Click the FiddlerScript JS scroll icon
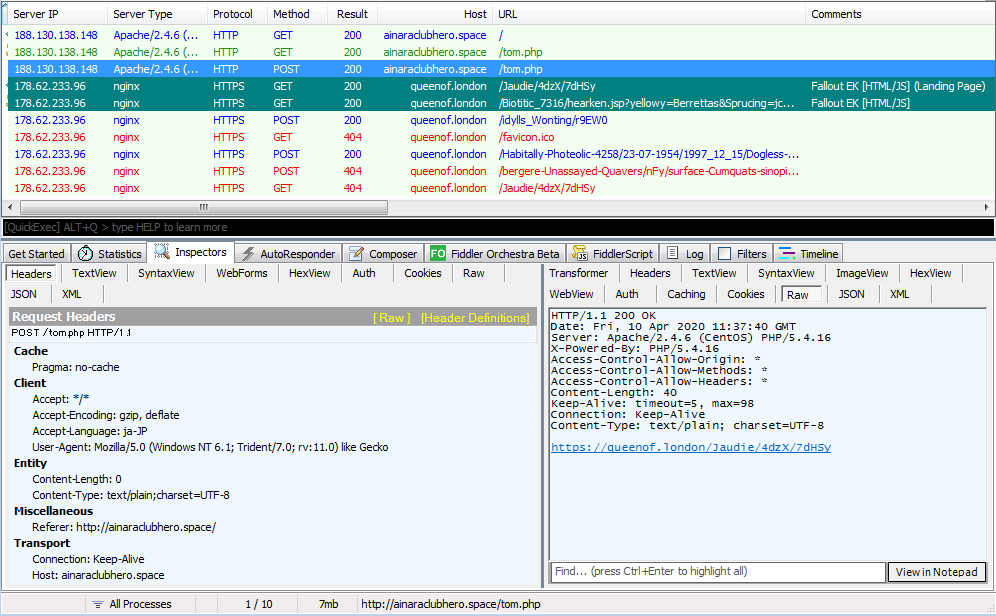Viewport: 996px width, 616px height. 579,253
